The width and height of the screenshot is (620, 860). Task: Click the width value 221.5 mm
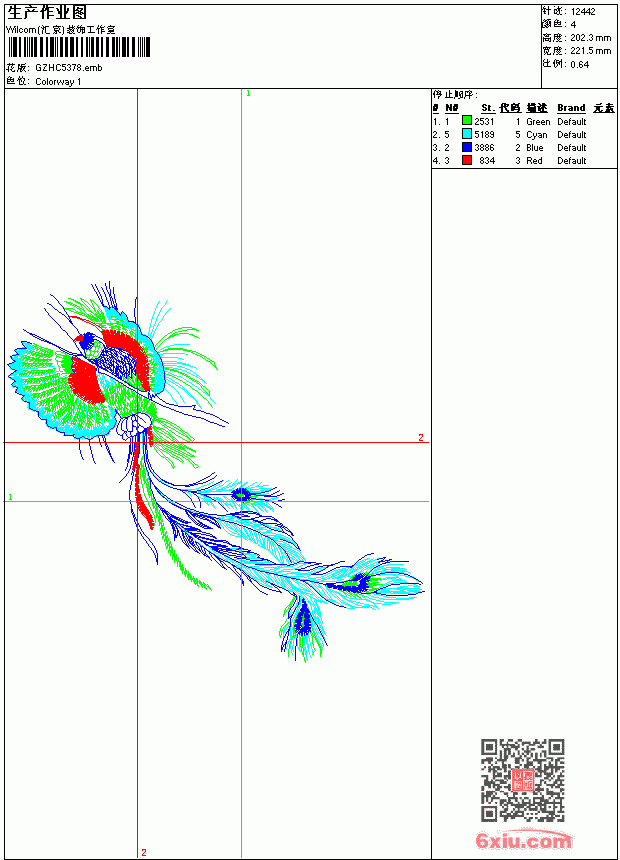590,51
